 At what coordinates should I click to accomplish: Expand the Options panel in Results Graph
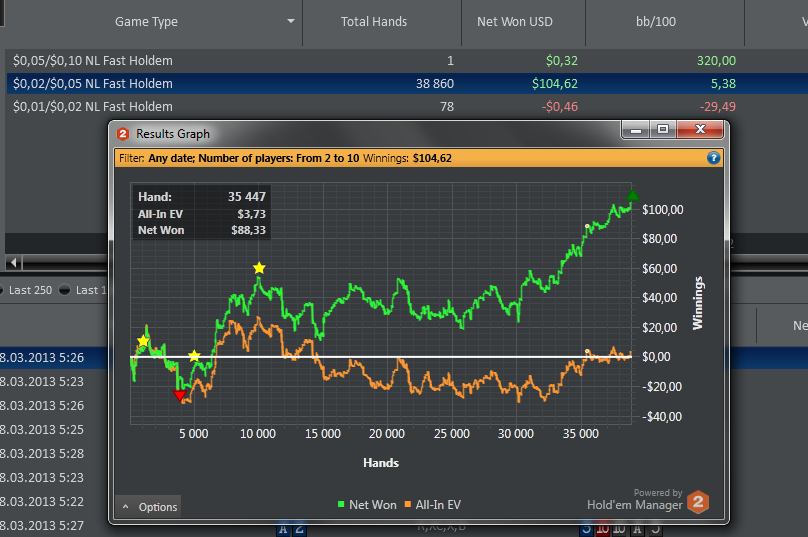click(148, 507)
